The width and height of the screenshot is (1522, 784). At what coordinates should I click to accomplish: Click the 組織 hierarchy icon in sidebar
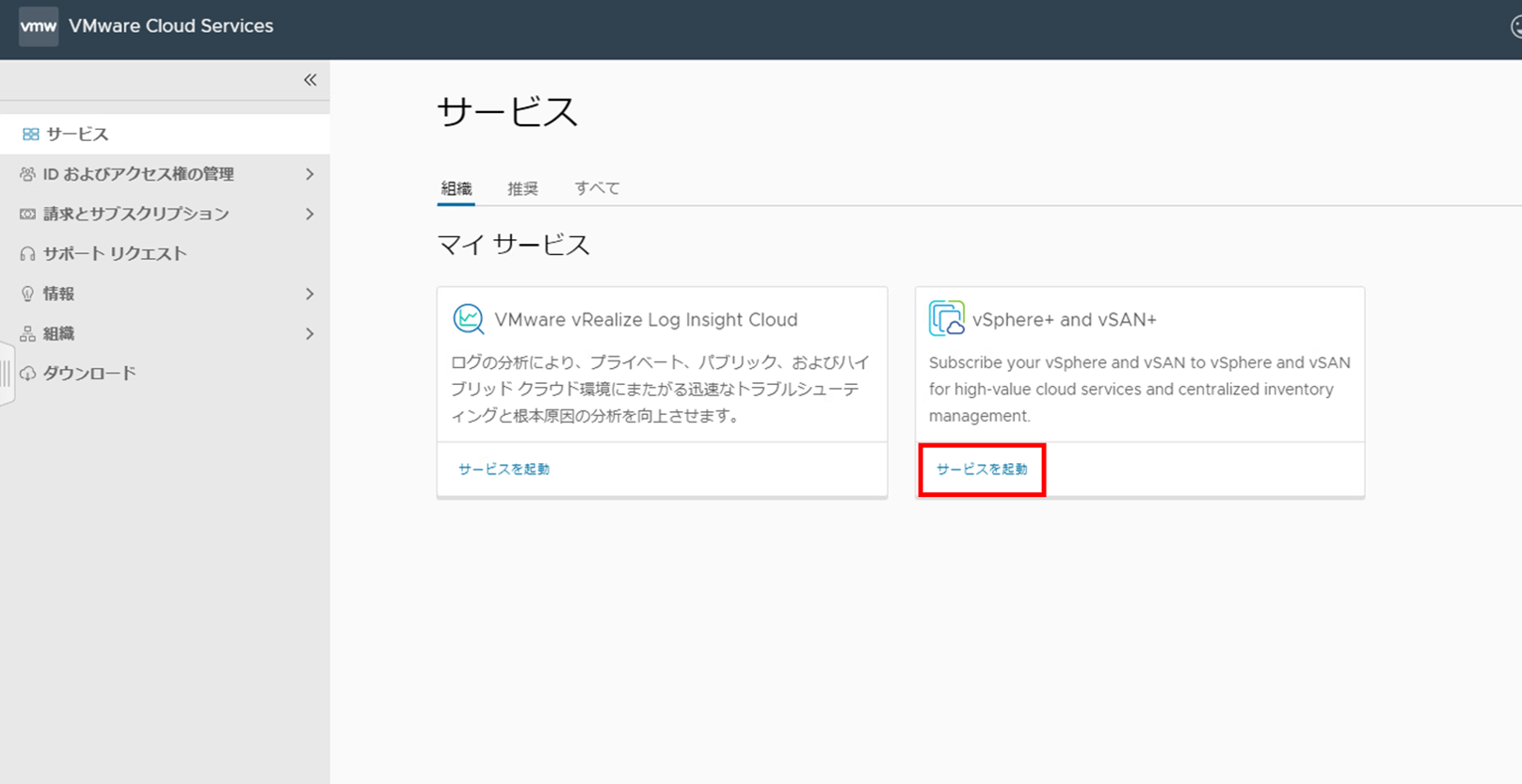point(27,333)
